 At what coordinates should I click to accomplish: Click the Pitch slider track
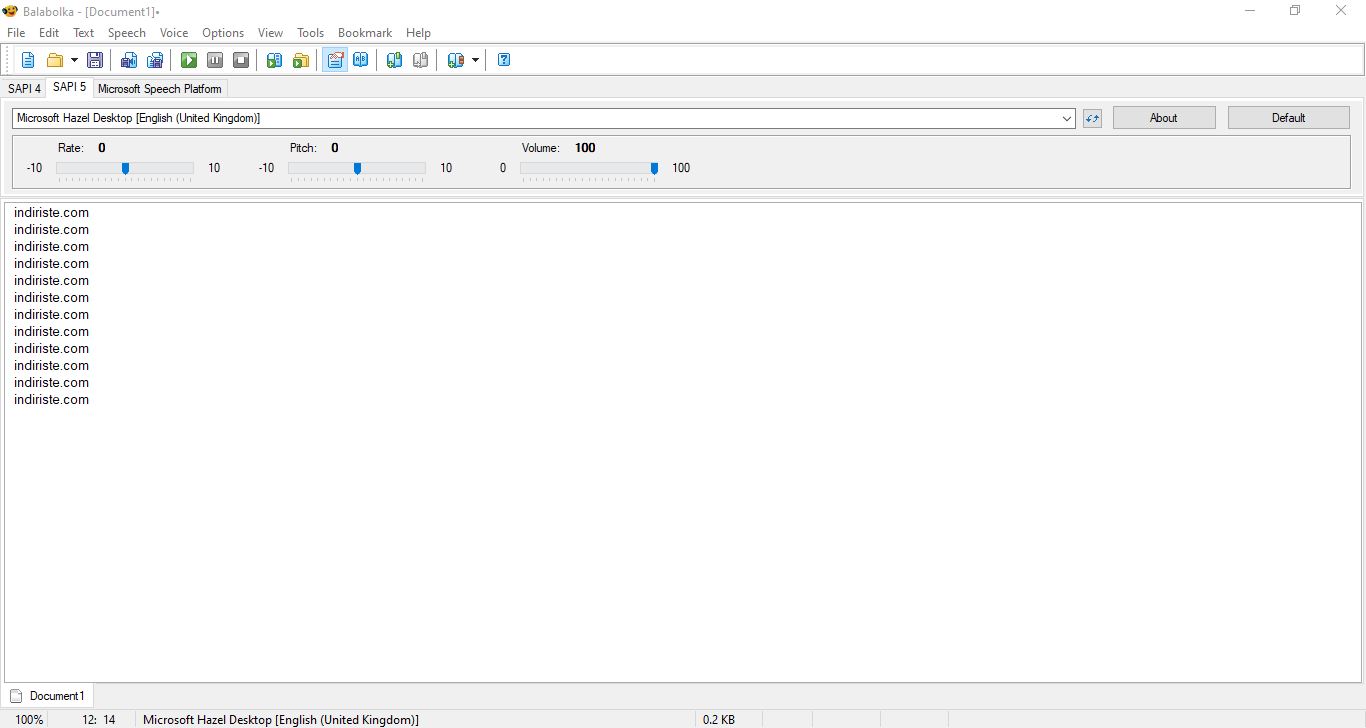pos(357,168)
